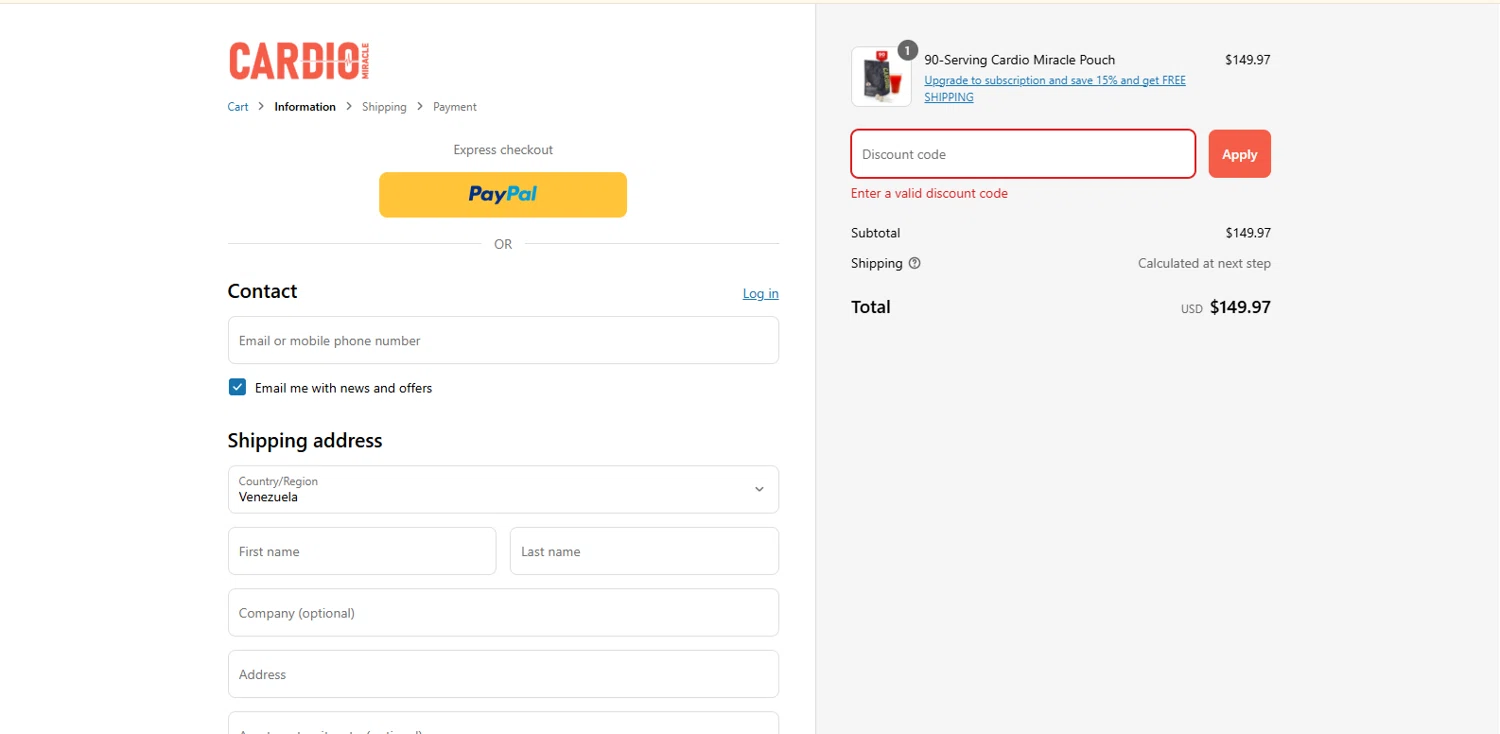Go back to Cart breadcrumb
Screen dimensions: 1500x734
pos(238,107)
